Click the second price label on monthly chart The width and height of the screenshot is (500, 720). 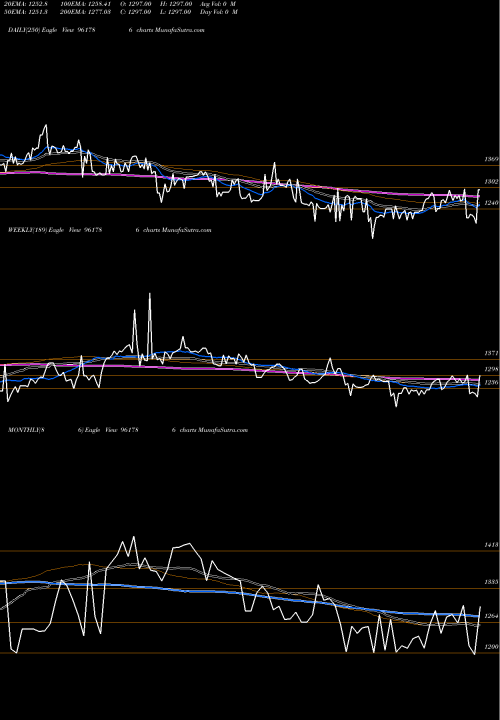[x=492, y=582]
